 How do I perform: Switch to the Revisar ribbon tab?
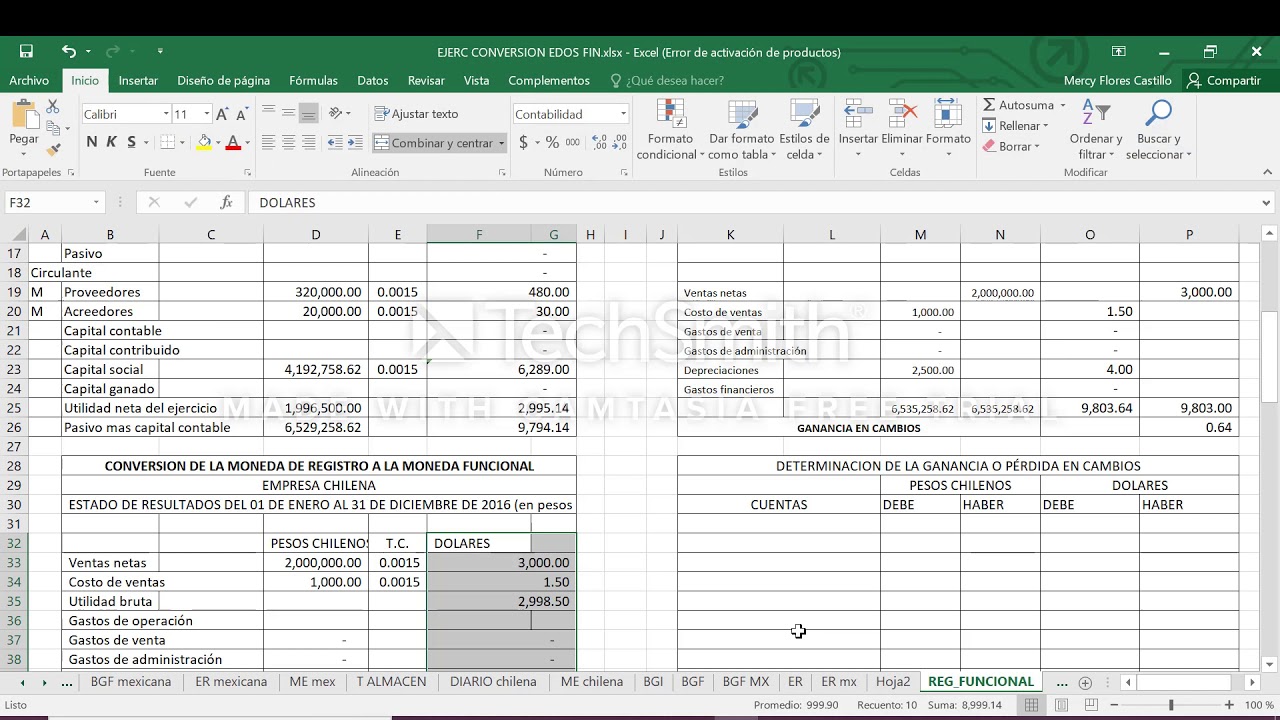pos(426,81)
